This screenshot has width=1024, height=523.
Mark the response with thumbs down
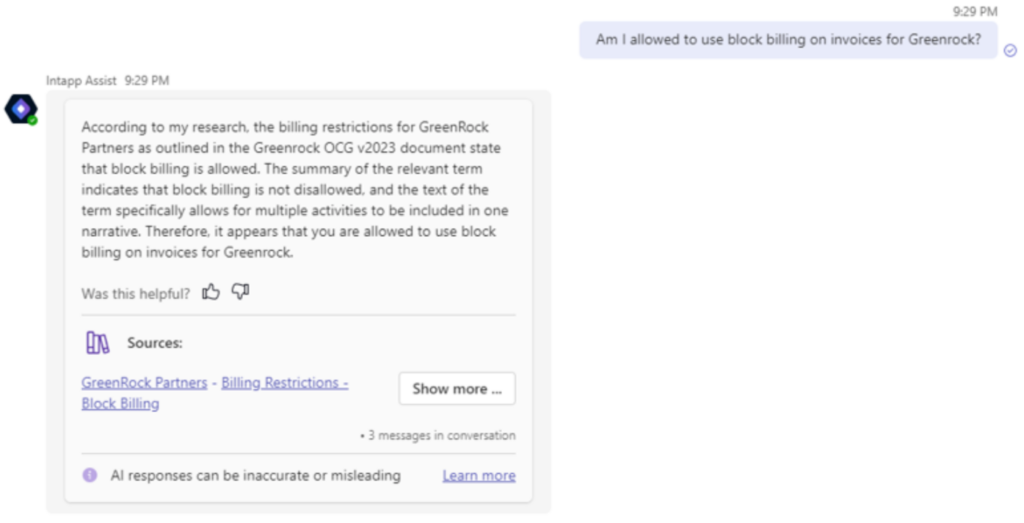tap(240, 292)
